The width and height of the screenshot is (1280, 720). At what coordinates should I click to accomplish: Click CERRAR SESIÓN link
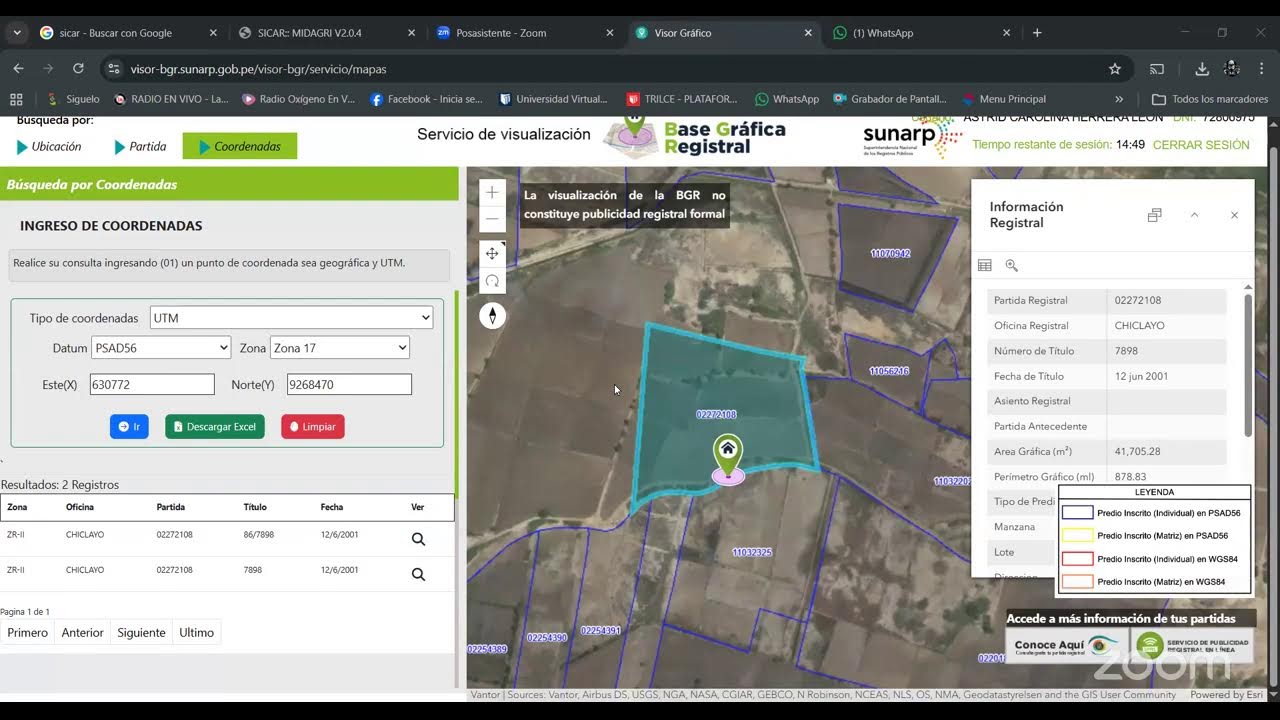pos(1201,145)
